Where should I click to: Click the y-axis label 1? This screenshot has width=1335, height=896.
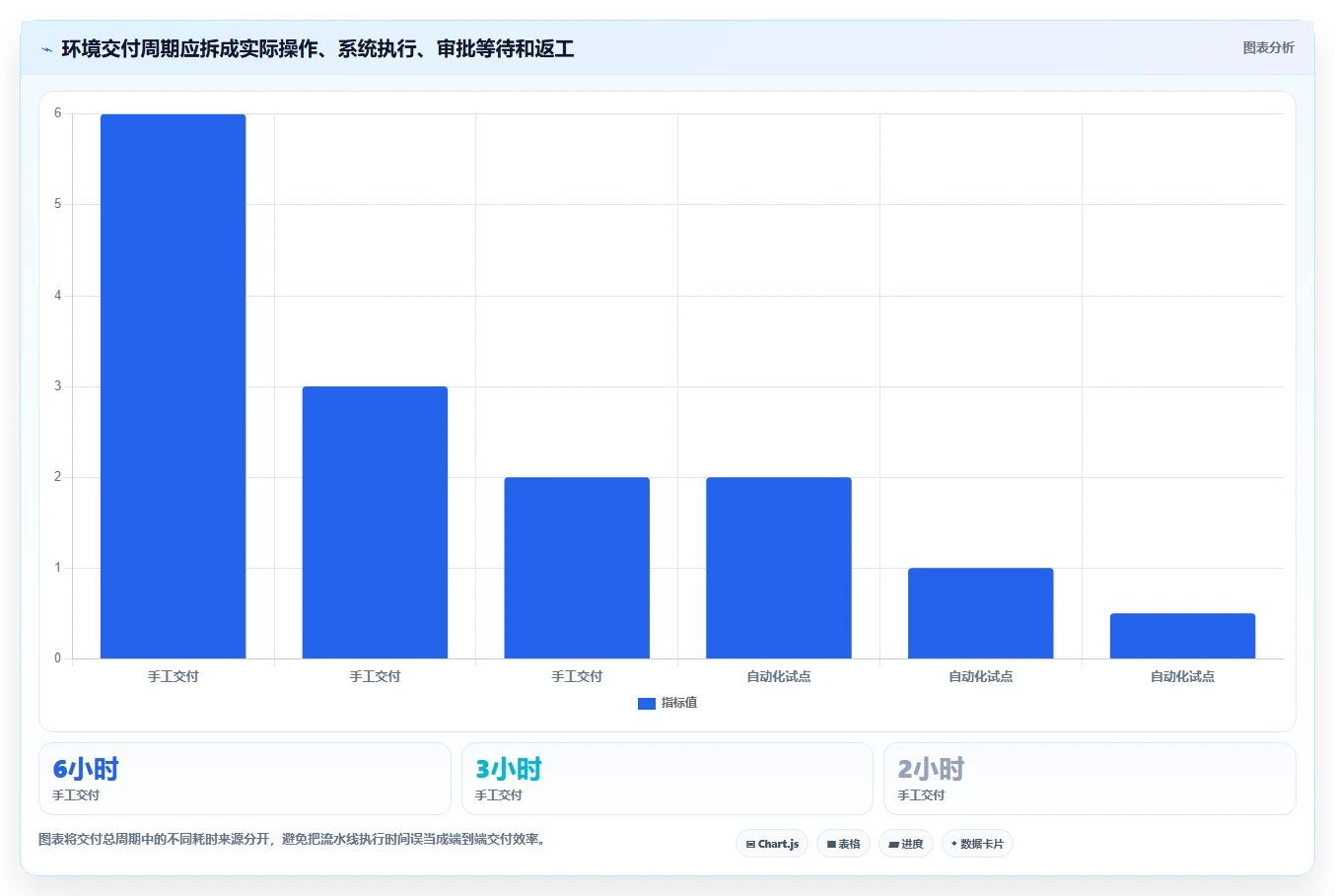point(57,568)
